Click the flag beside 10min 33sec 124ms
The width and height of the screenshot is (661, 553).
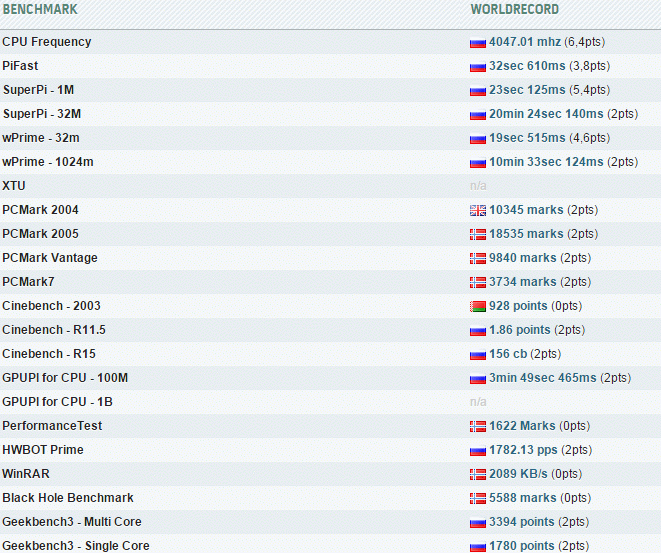(x=478, y=163)
